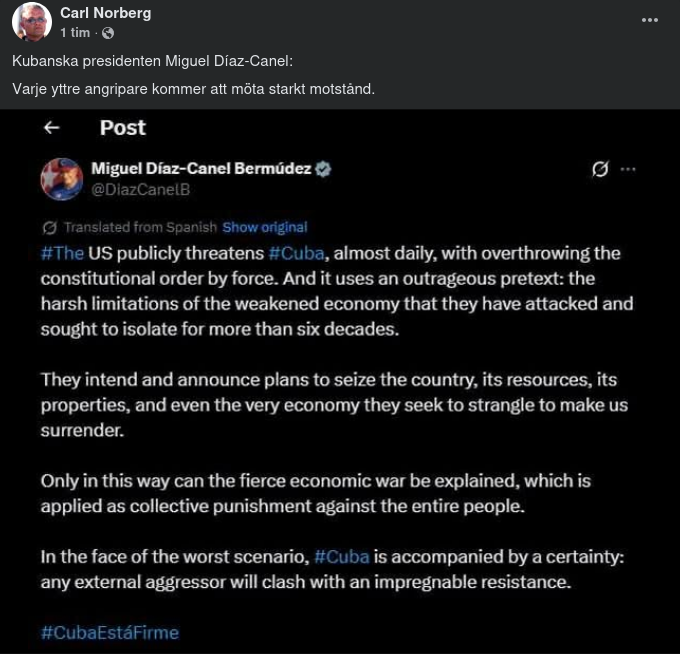Screen dimensions: 680x654
Task: Click 'Show original' to toggle translation
Action: [264, 227]
